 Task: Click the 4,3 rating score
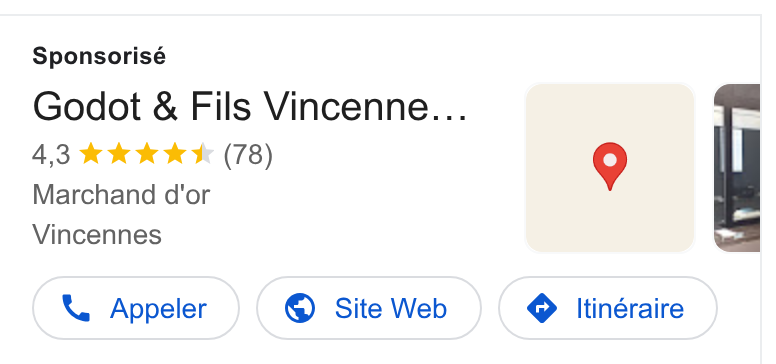click(51, 155)
